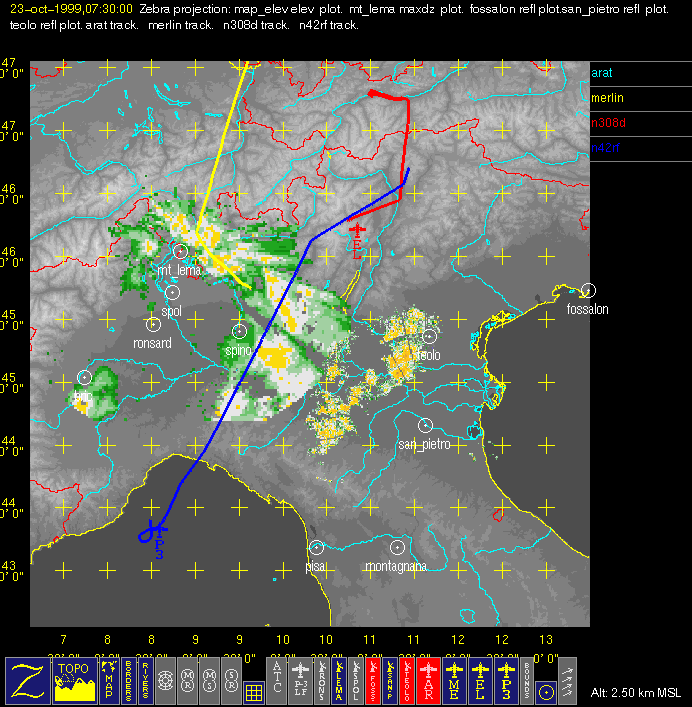The image size is (692, 707).
Task: Toggle the RONS radar icon
Action: (x=322, y=680)
